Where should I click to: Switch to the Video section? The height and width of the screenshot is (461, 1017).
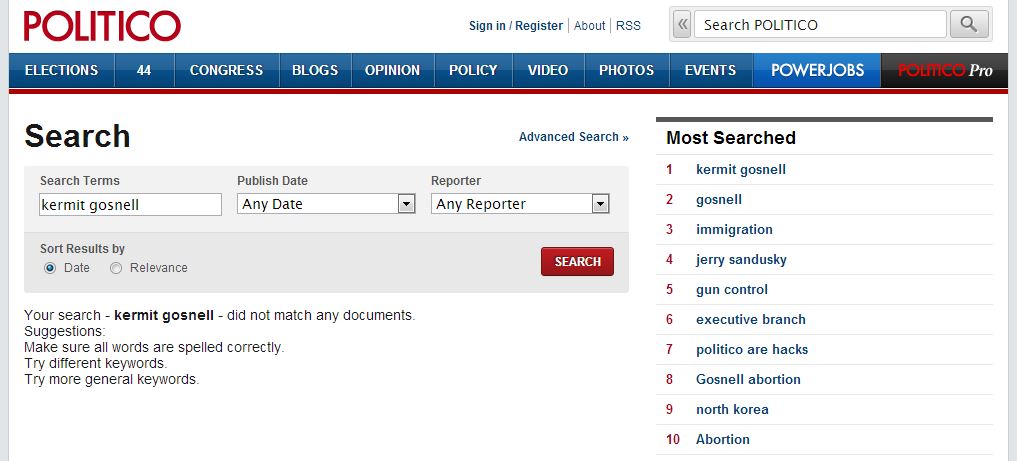tap(547, 70)
